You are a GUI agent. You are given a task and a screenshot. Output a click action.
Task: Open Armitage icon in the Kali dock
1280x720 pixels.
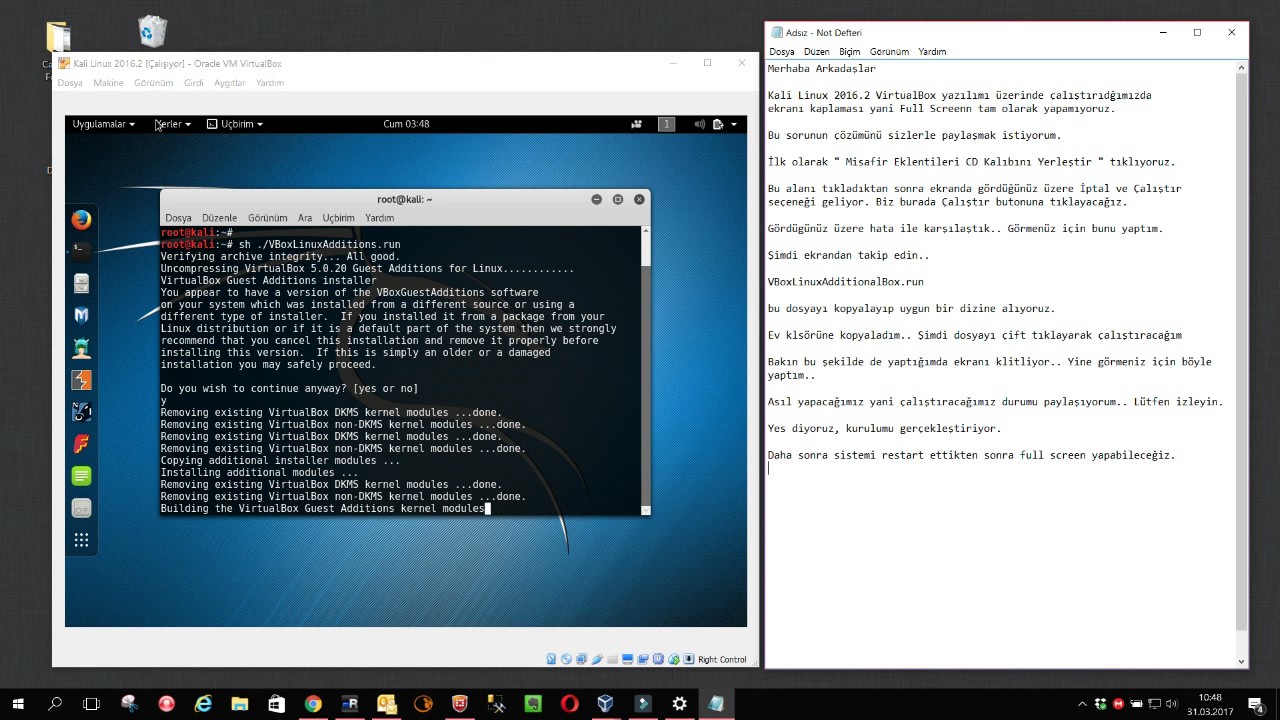coord(82,347)
